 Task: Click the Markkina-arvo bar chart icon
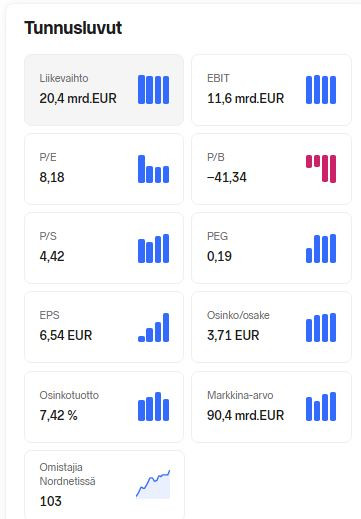coord(321,406)
